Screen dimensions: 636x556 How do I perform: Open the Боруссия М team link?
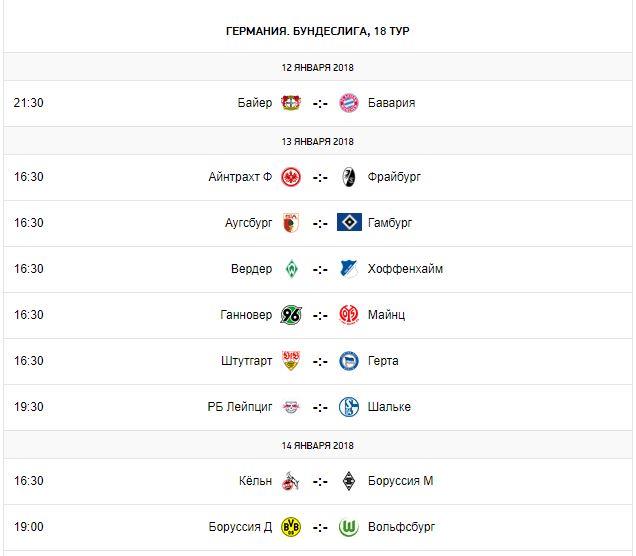click(x=401, y=481)
